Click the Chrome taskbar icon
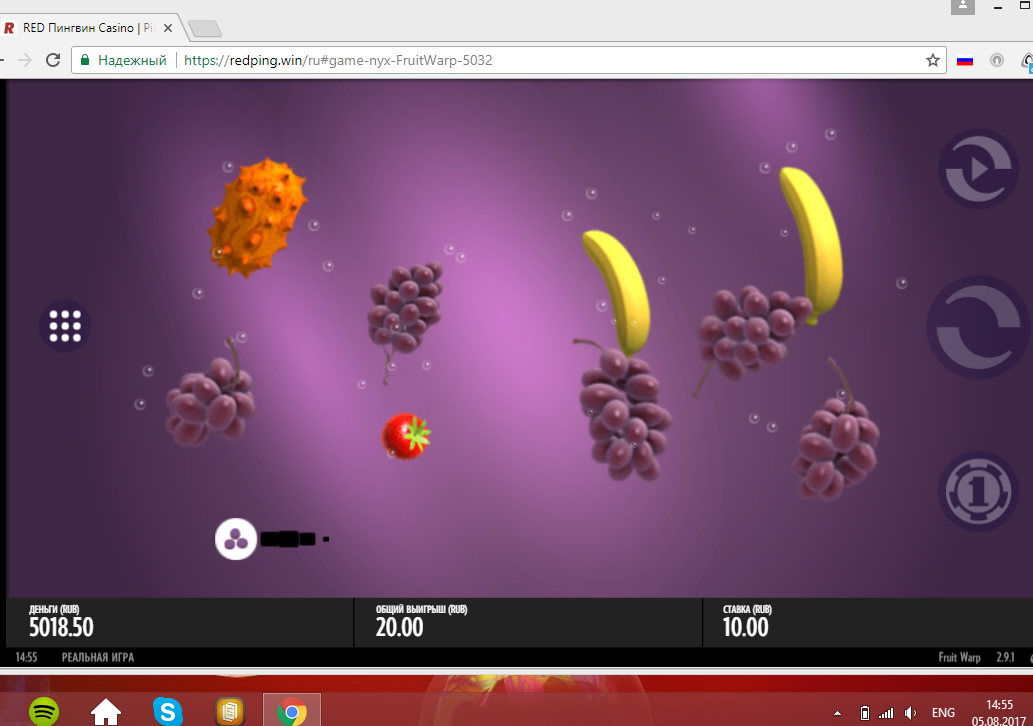The height and width of the screenshot is (726, 1033). click(x=292, y=712)
